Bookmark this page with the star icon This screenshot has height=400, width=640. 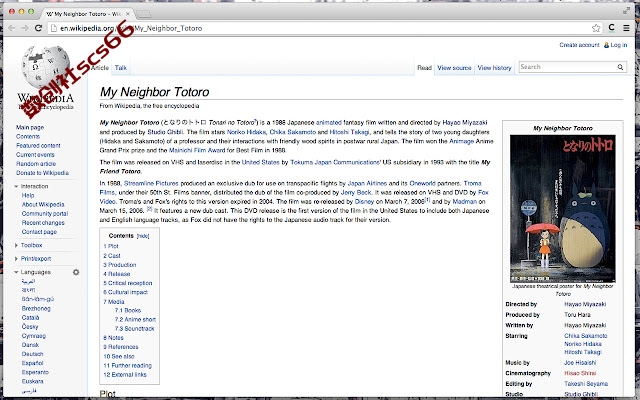coord(596,28)
